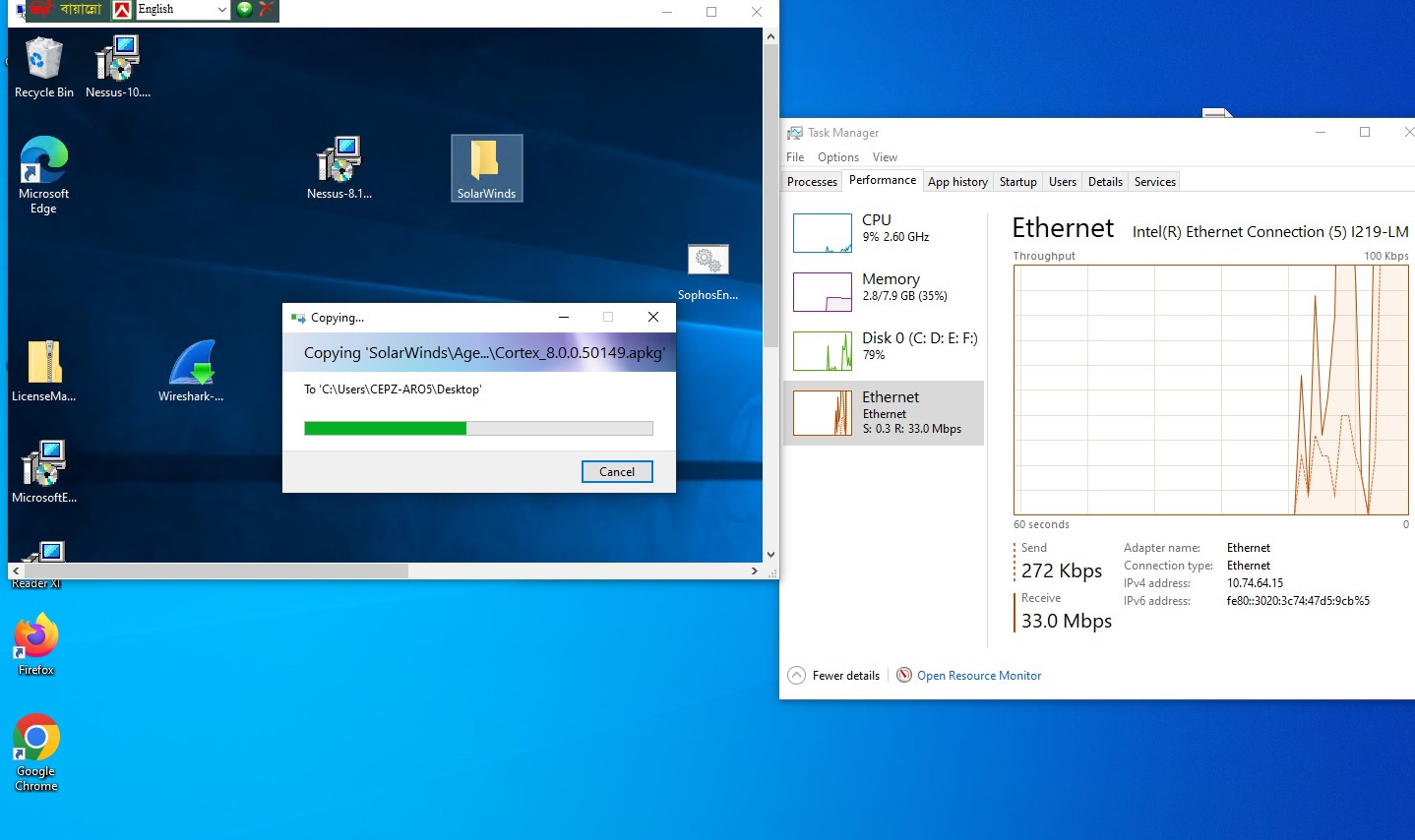Select the SolarWinds folder icon
Image resolution: width=1415 pixels, height=840 pixels.
click(486, 168)
